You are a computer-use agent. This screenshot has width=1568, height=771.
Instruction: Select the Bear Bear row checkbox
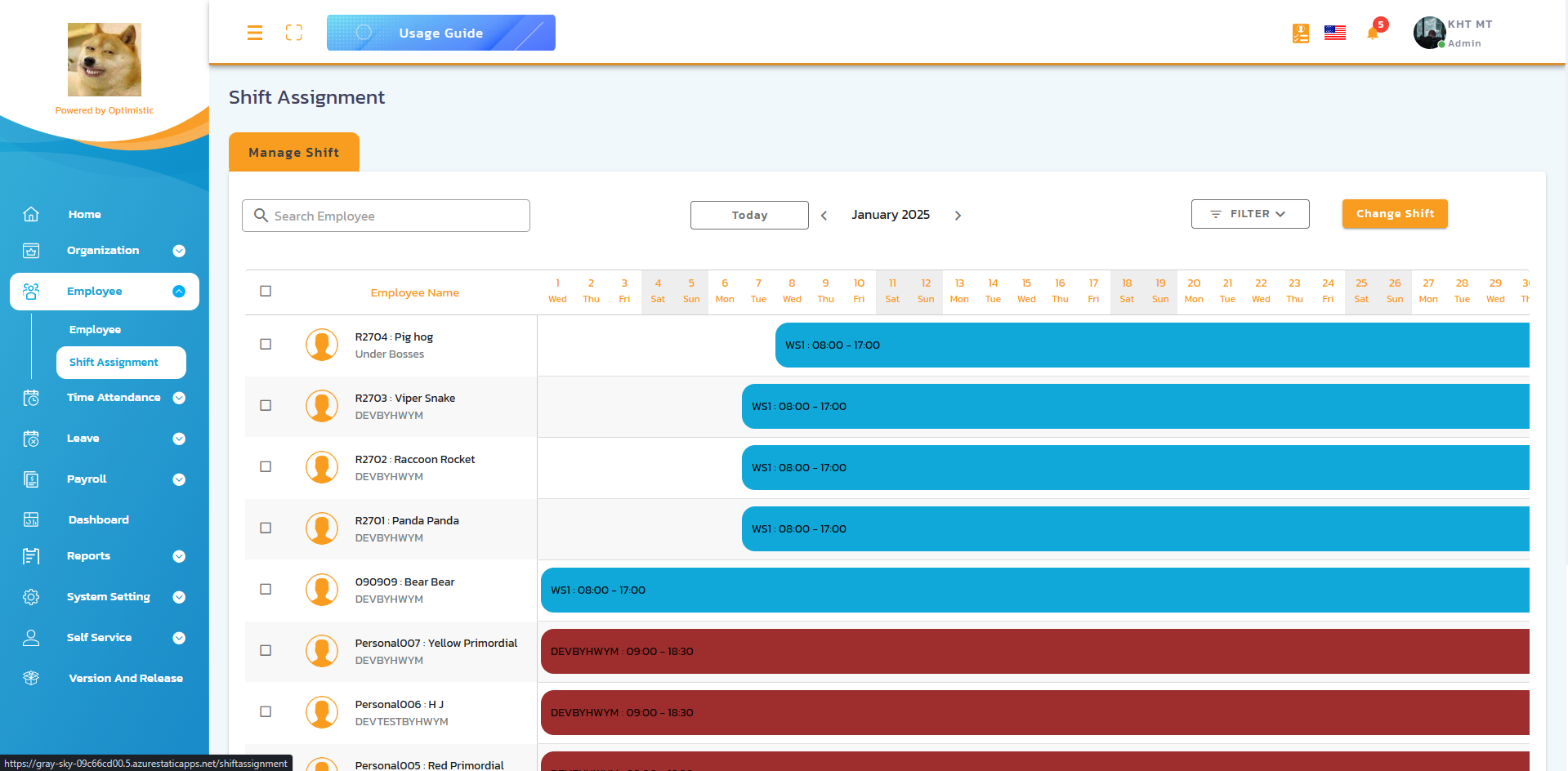pos(266,590)
